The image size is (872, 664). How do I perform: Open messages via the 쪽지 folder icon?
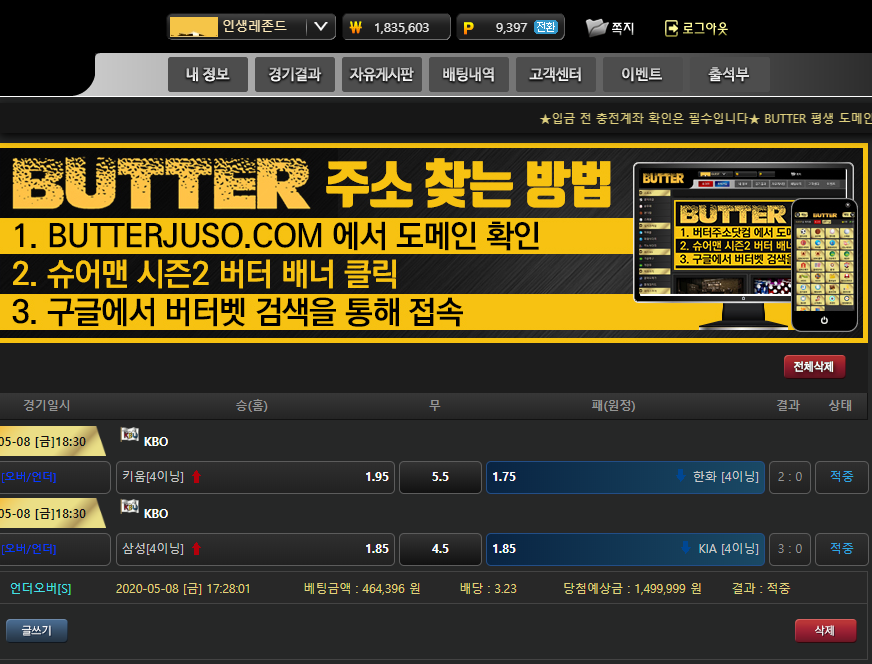click(597, 27)
